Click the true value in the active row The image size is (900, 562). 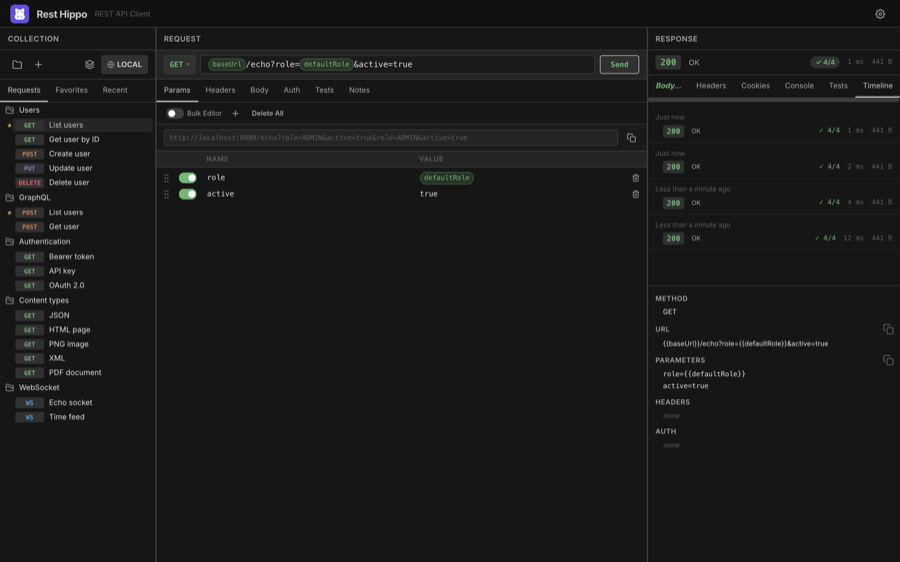(x=429, y=194)
